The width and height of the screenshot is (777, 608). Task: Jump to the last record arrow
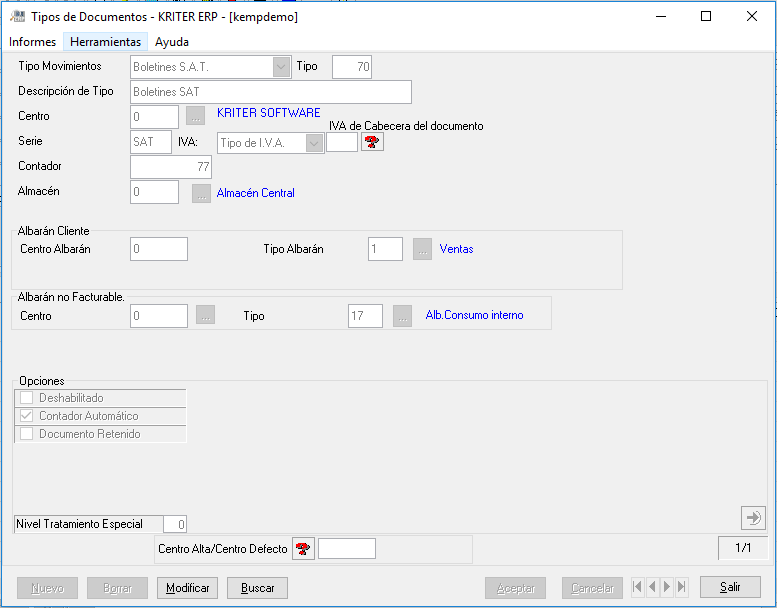point(682,587)
